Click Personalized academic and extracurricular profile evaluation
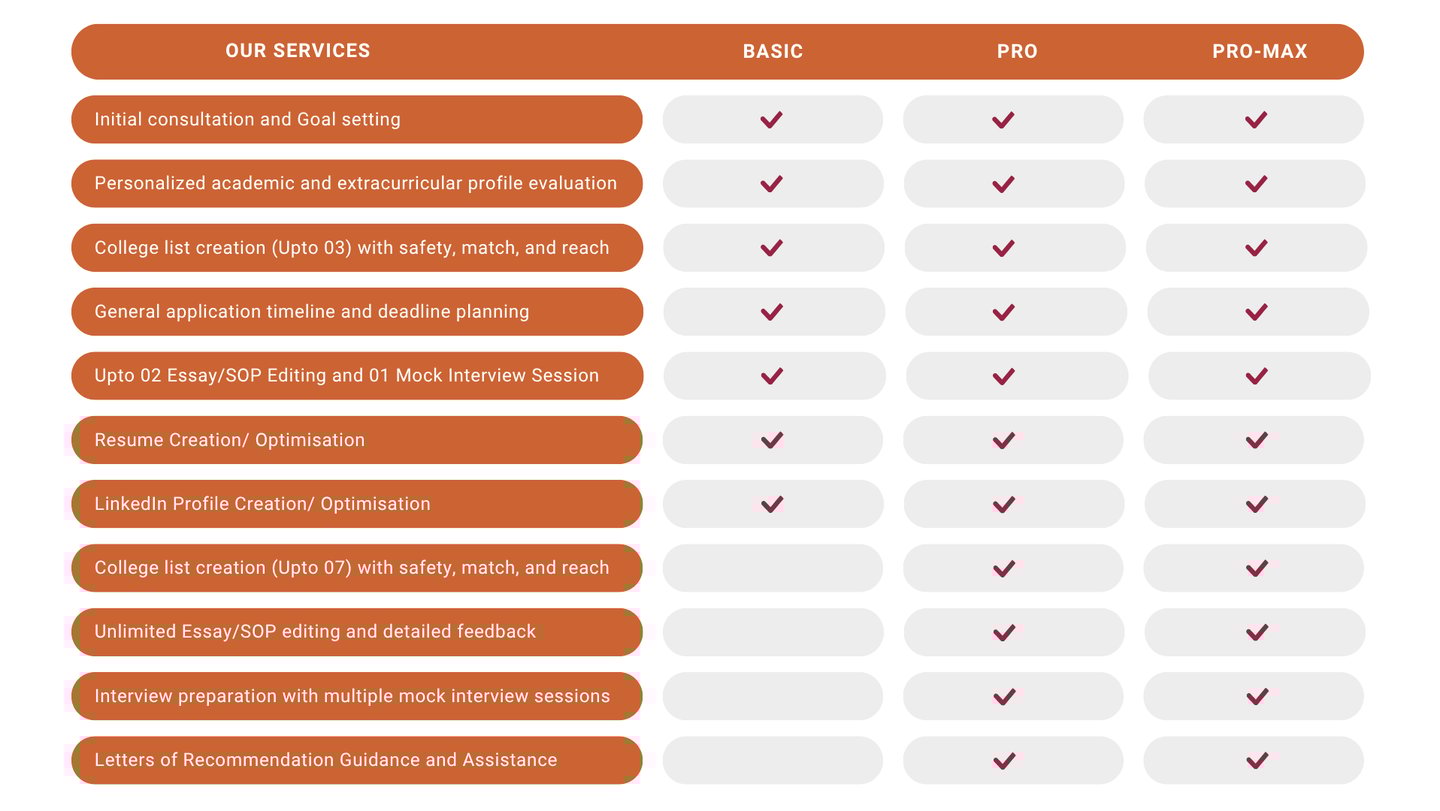 pos(355,184)
